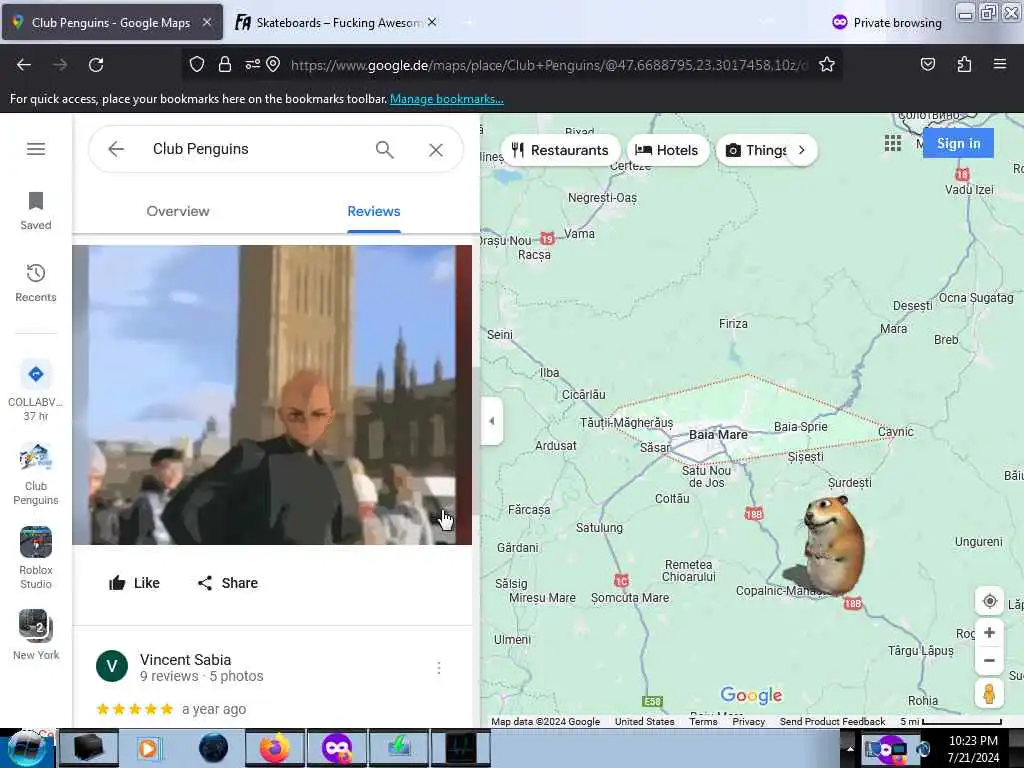Click the green V avatar of Vincent Sabia
The width and height of the screenshot is (1024, 768).
coord(112,666)
